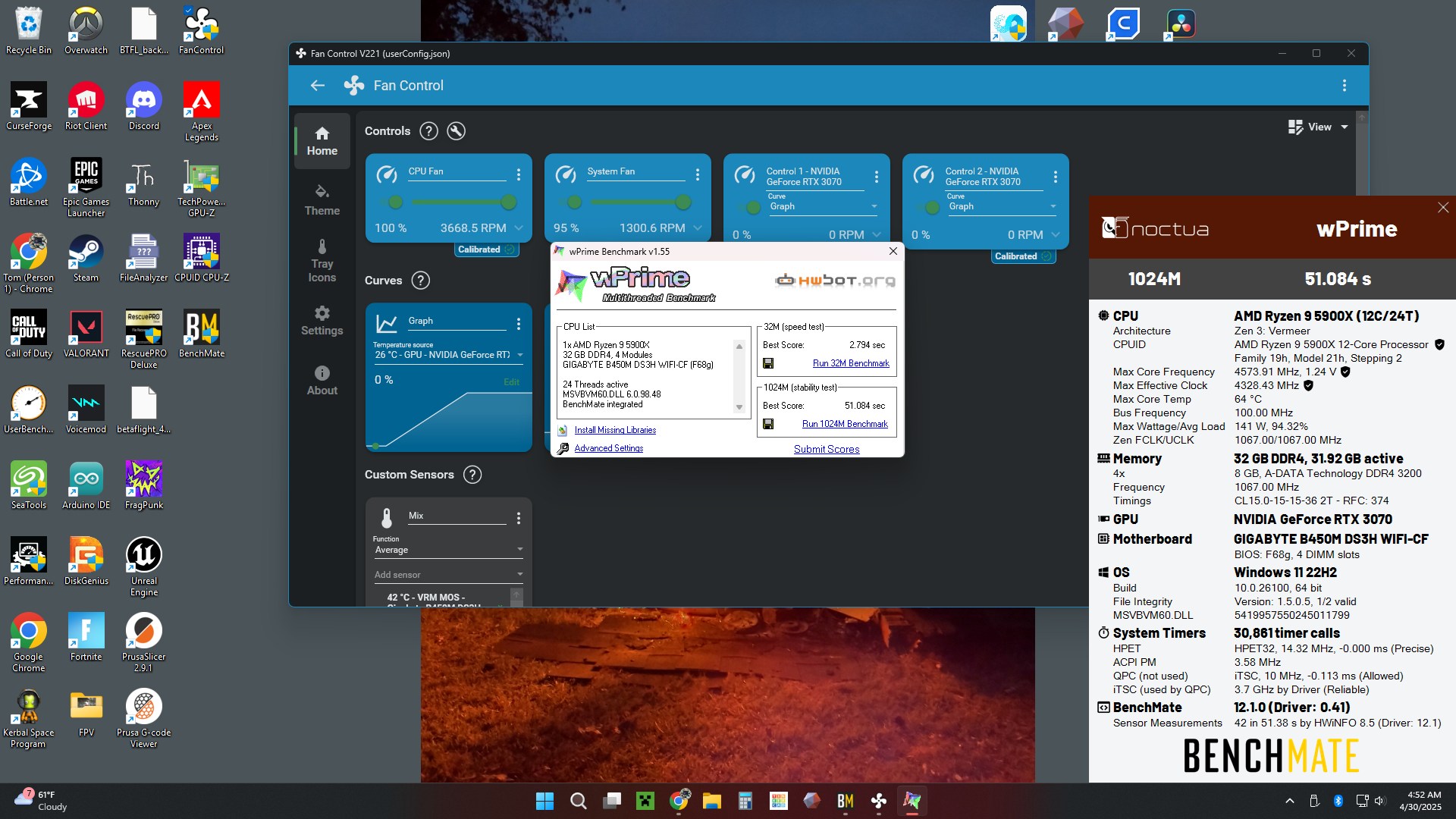Click the System Fan gauge icon
This screenshot has height=819, width=1456.
tap(566, 174)
